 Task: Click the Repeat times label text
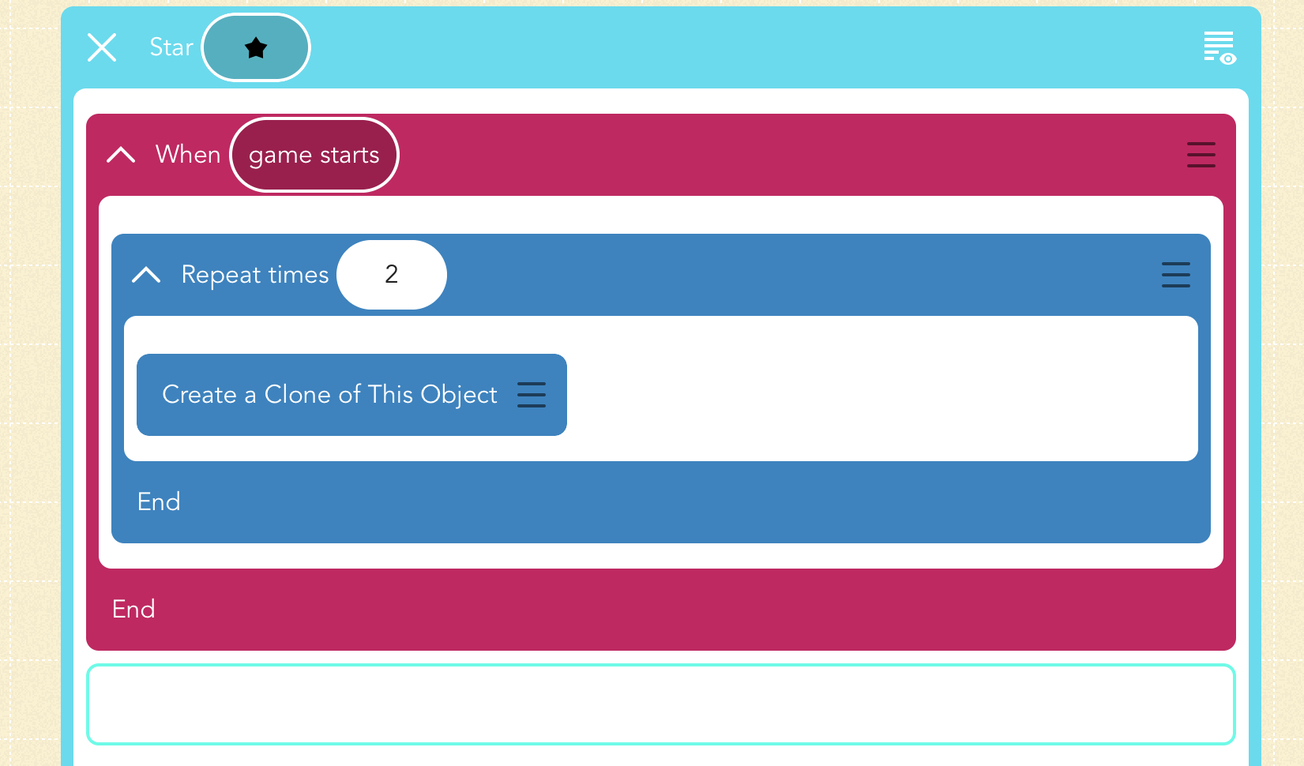click(x=255, y=275)
